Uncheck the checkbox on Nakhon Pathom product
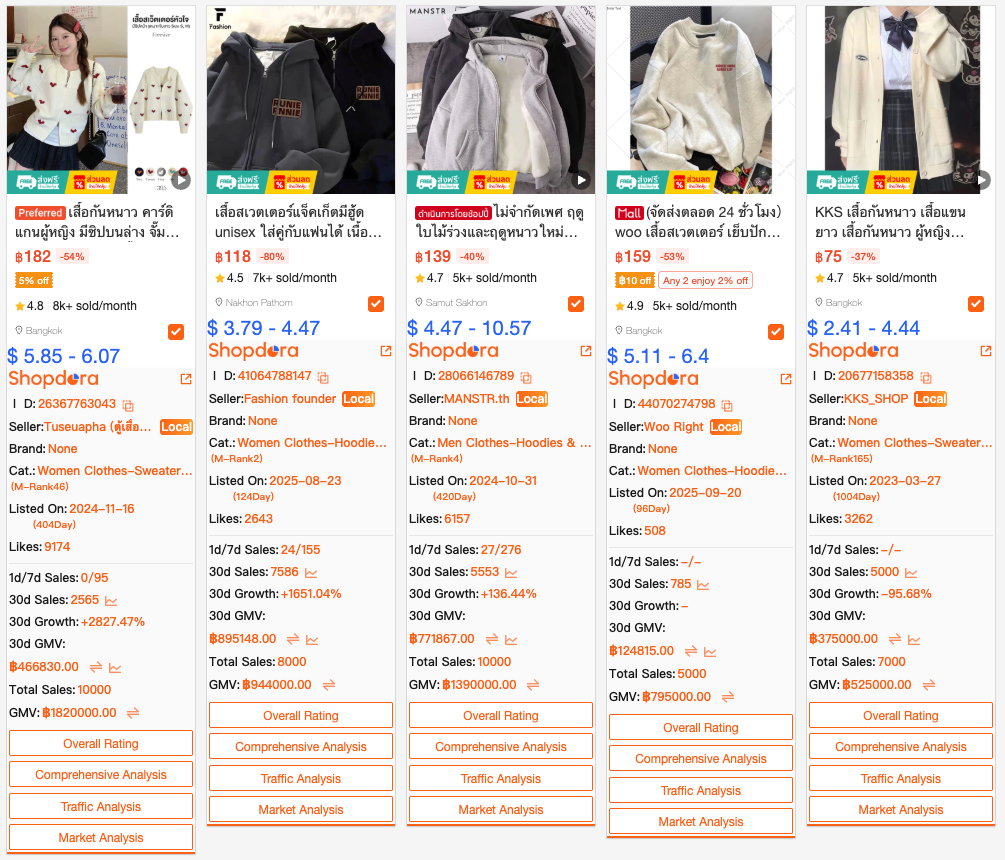 pos(376,304)
